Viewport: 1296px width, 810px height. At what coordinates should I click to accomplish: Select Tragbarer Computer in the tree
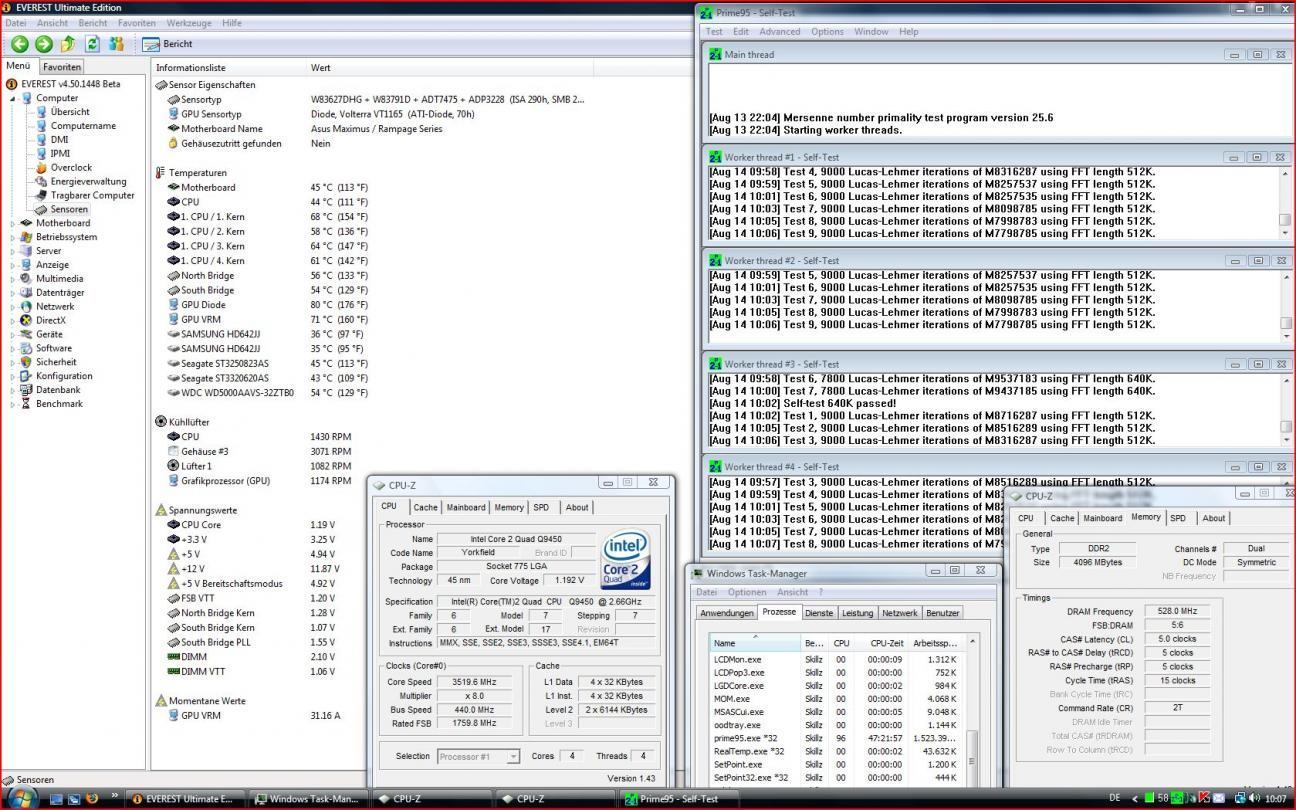click(x=92, y=196)
